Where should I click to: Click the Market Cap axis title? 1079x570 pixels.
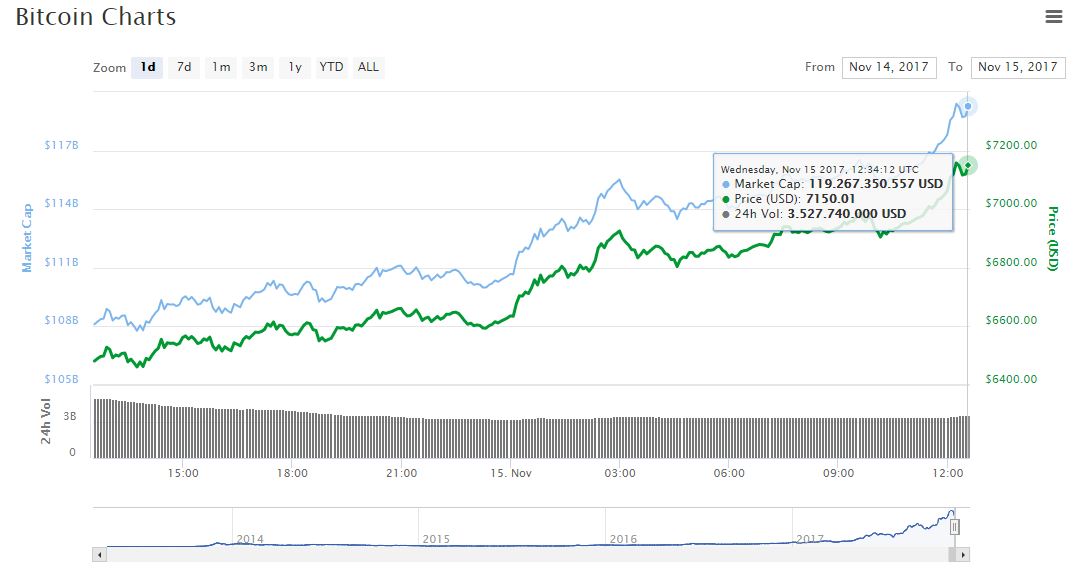[x=27, y=238]
